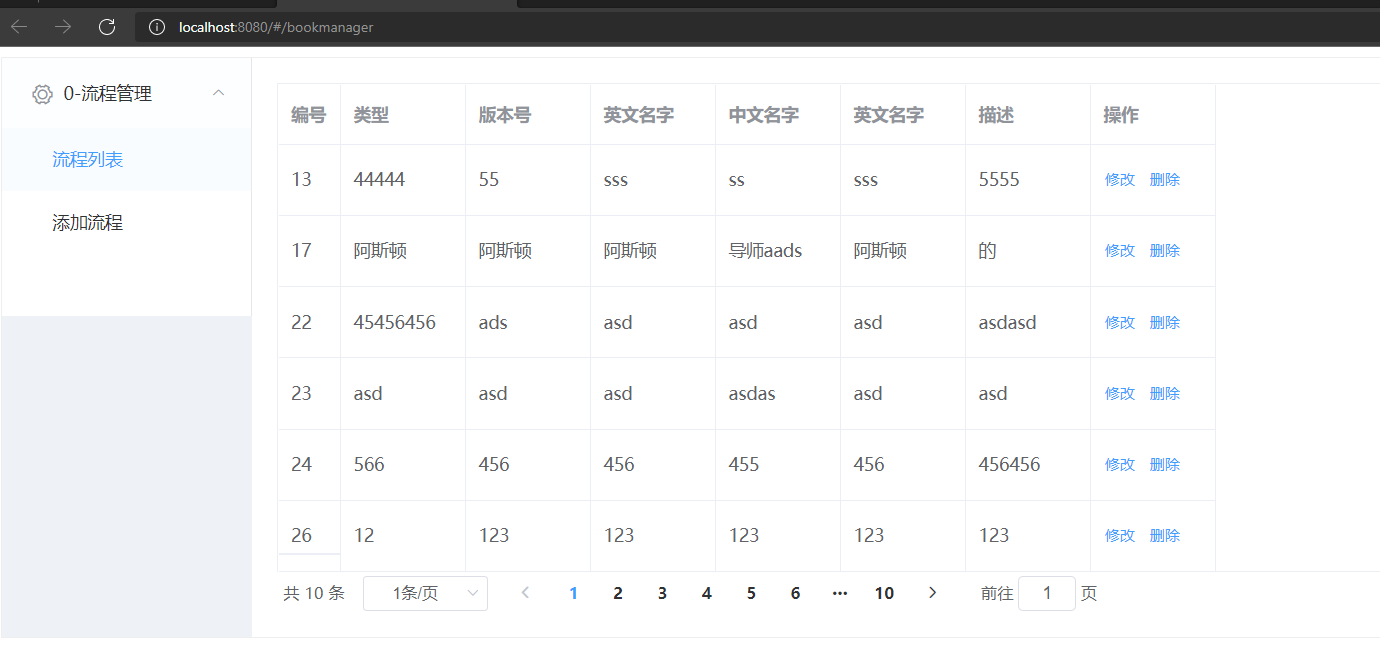Go to page 6 in pagination
The image size is (1380, 672).
coord(795,593)
